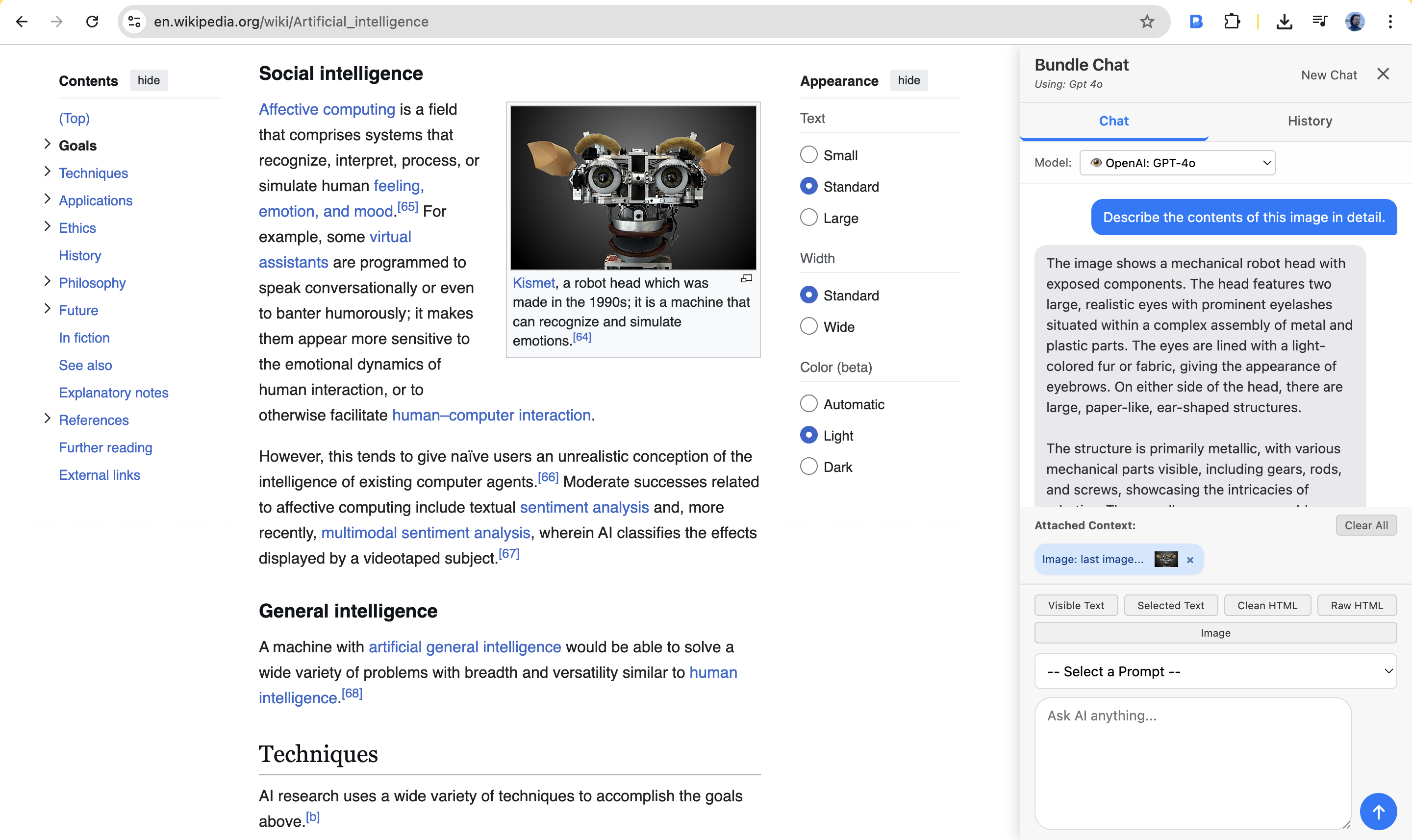Open the Model dropdown showing OpenAI: GPT-4o
The height and width of the screenshot is (840, 1412).
[1177, 163]
